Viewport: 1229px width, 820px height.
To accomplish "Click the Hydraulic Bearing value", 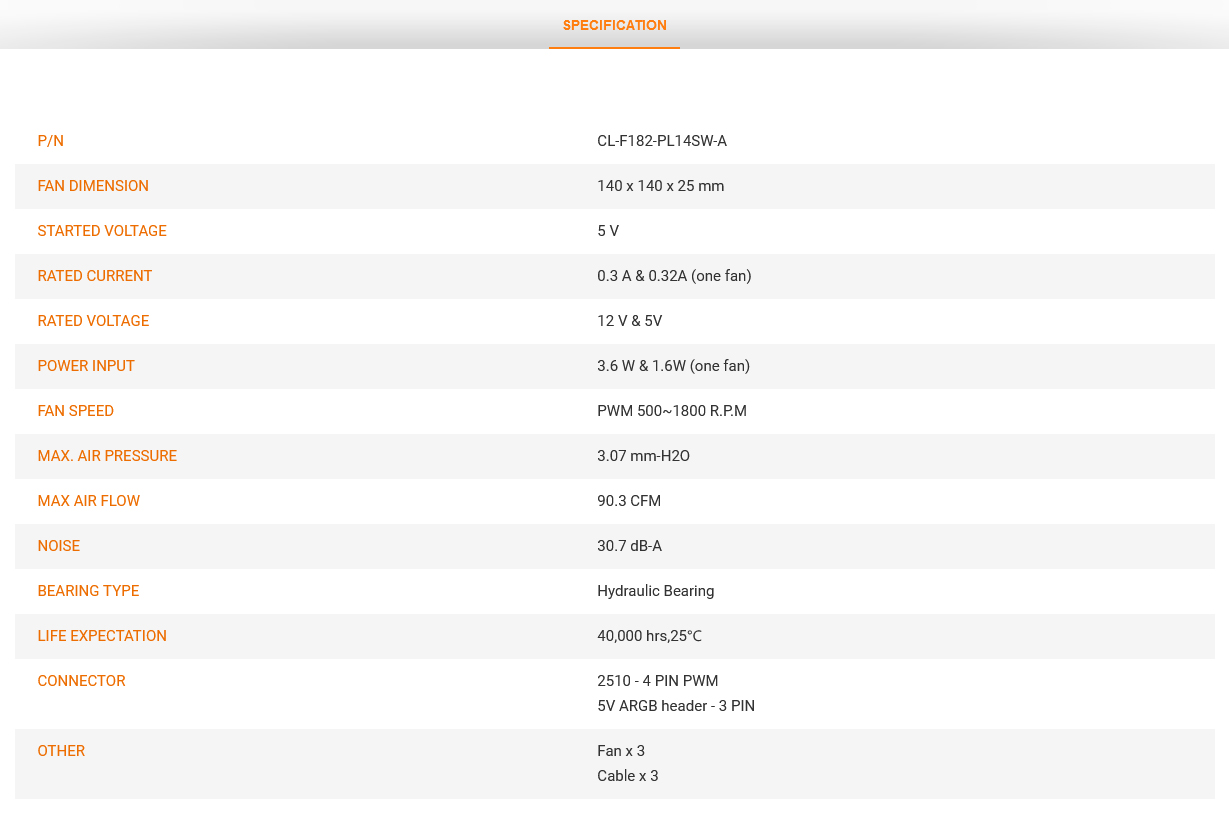I will pyautogui.click(x=656, y=591).
